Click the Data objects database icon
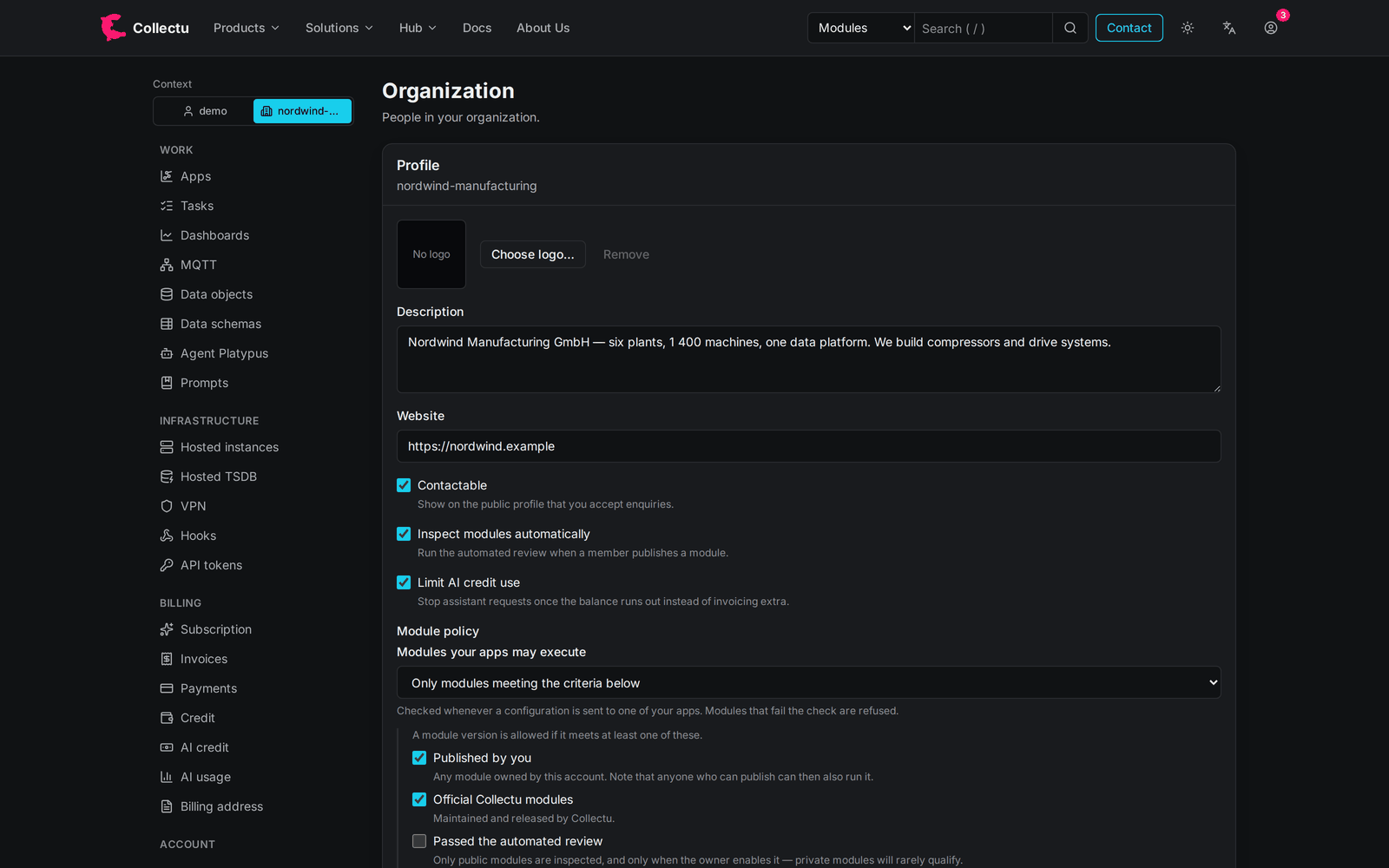1389x868 pixels. click(167, 294)
